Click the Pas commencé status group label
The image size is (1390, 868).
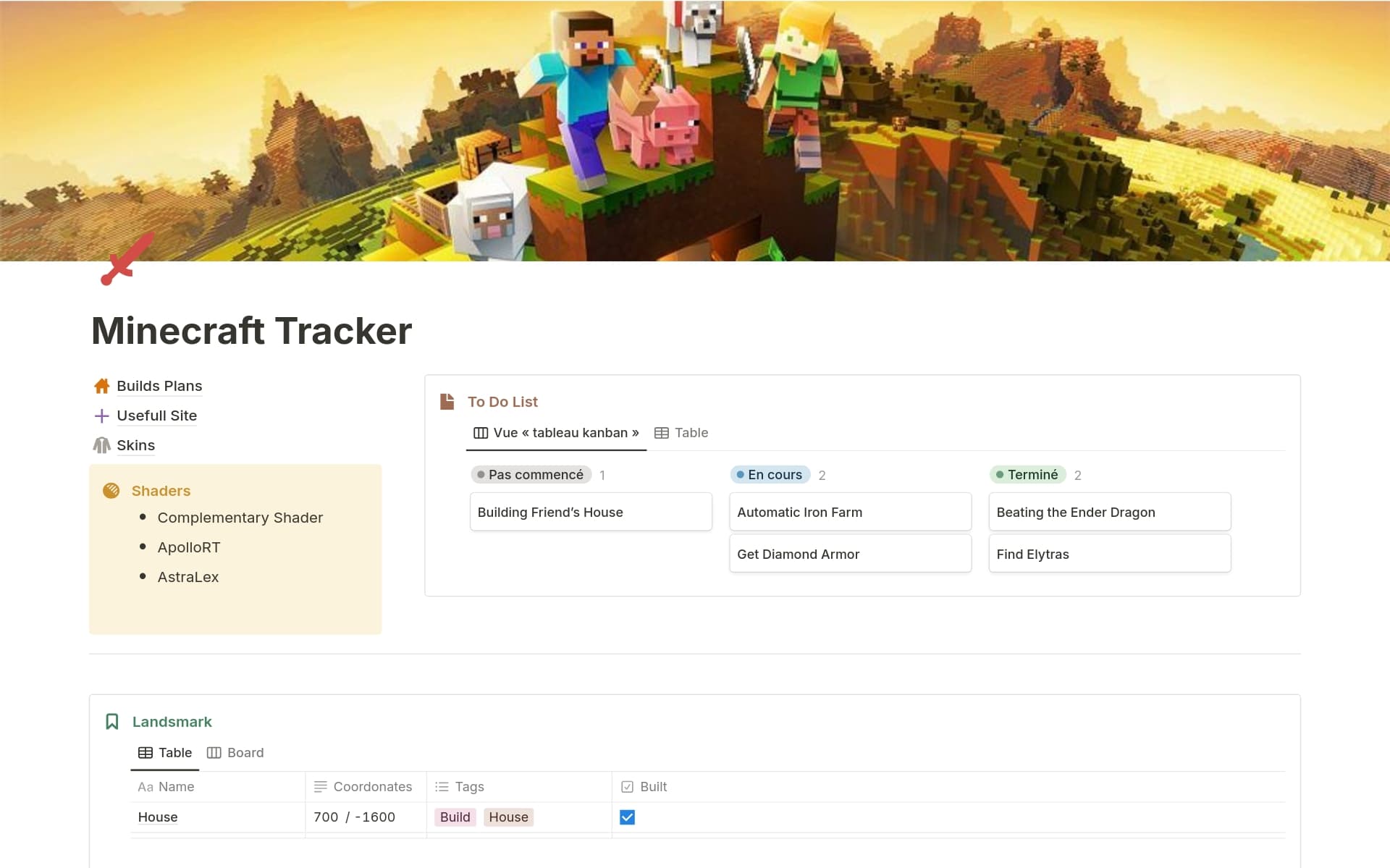click(531, 475)
